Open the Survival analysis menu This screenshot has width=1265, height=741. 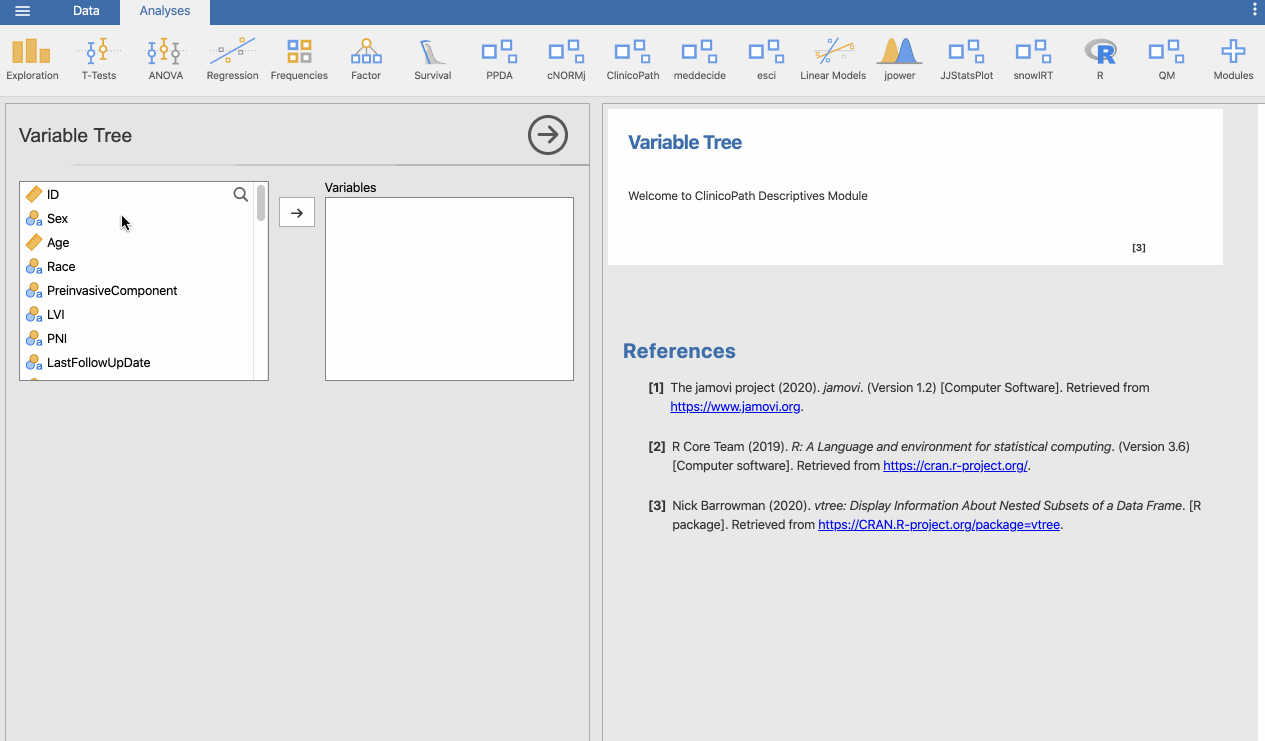tap(433, 61)
